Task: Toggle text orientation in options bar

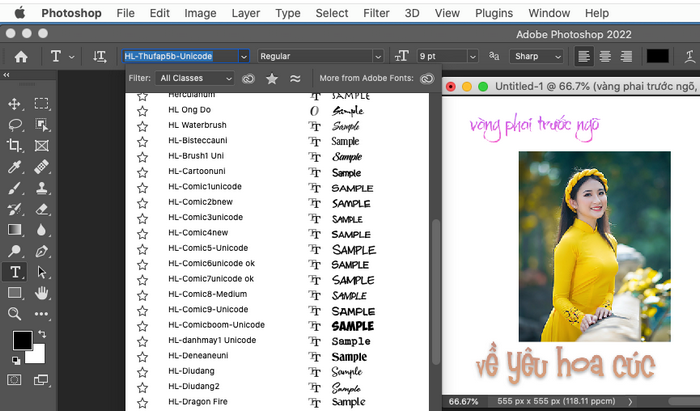Action: coord(99,56)
